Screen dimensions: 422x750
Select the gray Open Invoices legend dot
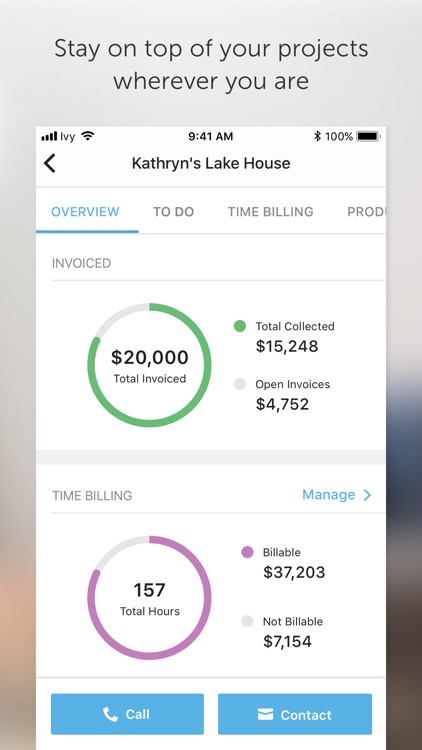240,384
